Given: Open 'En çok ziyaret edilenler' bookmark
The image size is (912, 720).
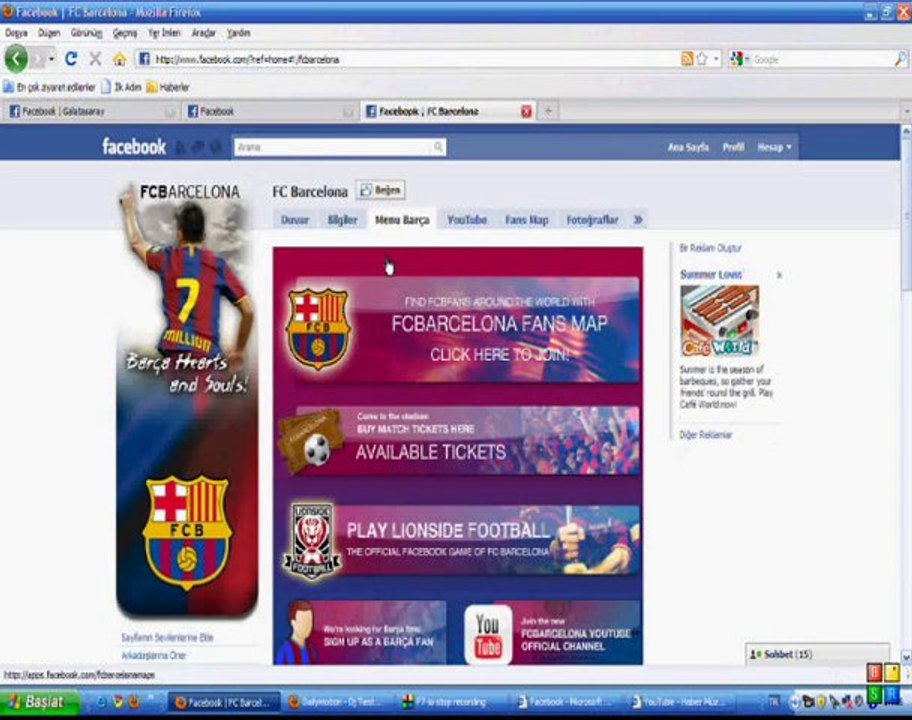Looking at the screenshot, I should [49, 87].
